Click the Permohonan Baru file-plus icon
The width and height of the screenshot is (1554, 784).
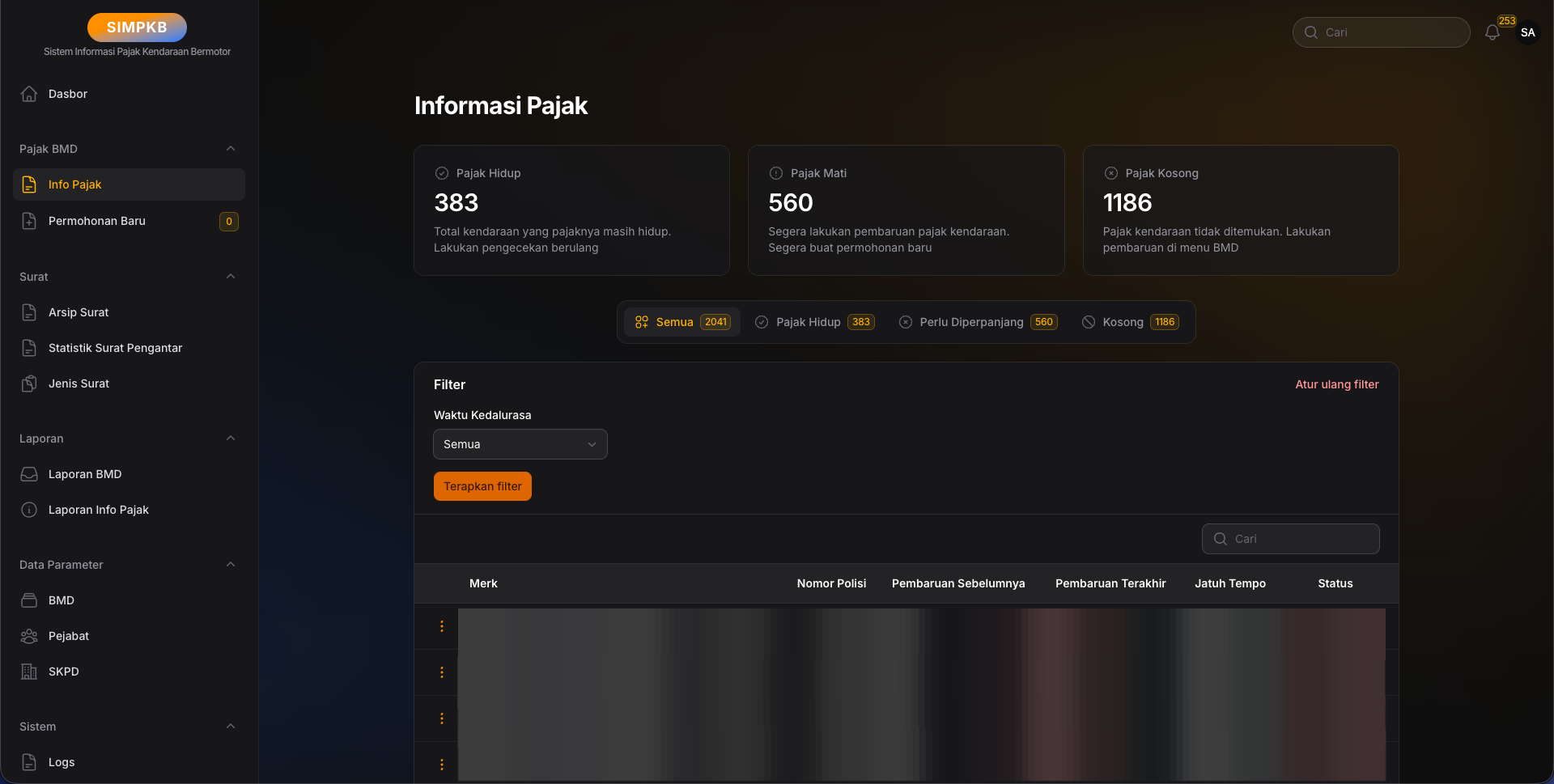click(29, 221)
